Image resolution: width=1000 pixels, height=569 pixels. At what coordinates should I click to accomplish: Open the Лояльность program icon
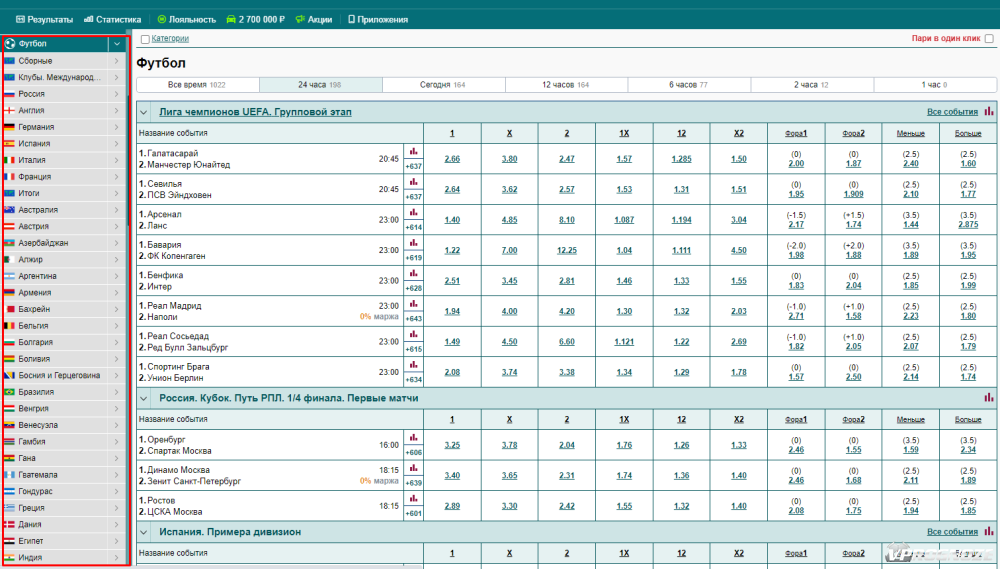pos(162,19)
